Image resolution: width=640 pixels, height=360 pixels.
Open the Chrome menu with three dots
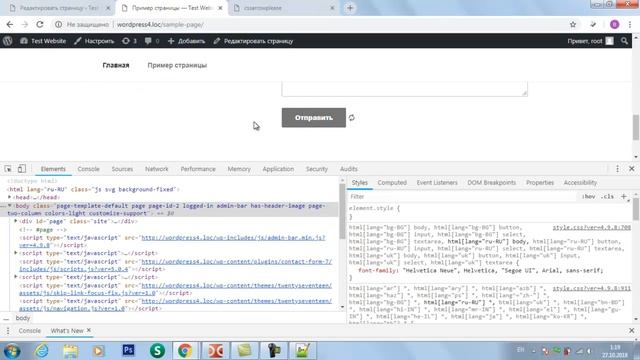coord(630,24)
